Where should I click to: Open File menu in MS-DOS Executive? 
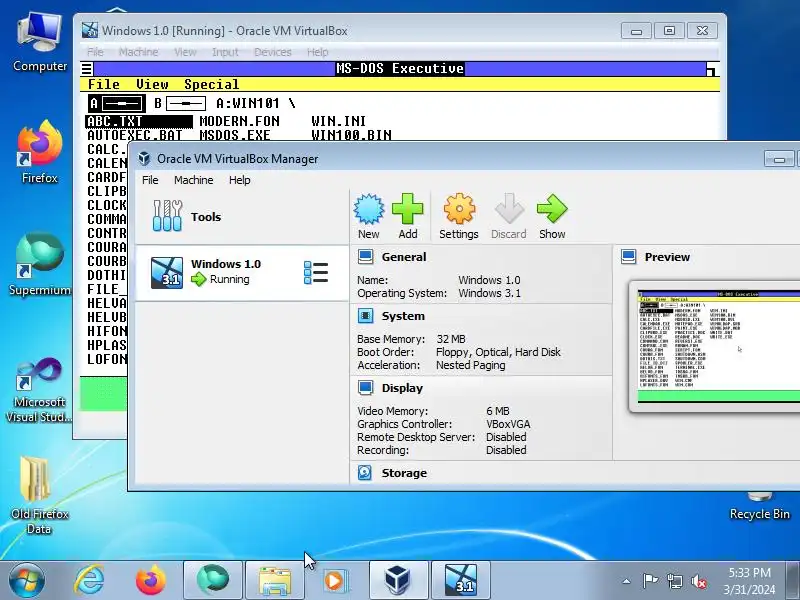point(104,84)
